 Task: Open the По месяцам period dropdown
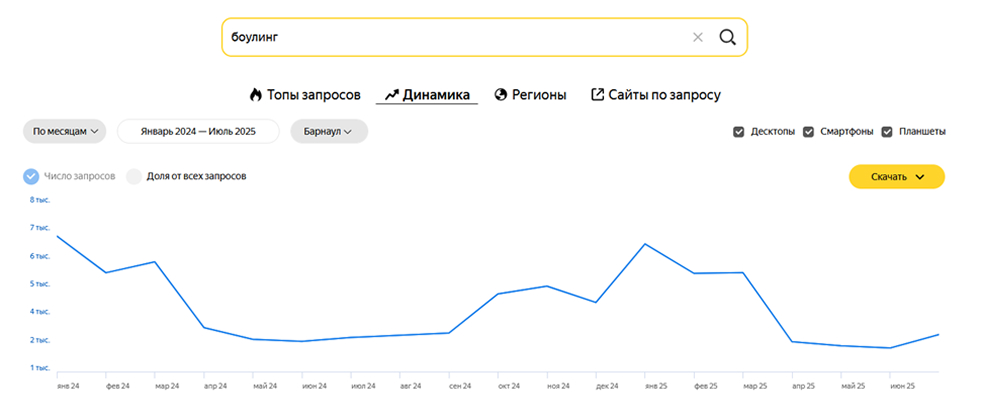[65, 131]
